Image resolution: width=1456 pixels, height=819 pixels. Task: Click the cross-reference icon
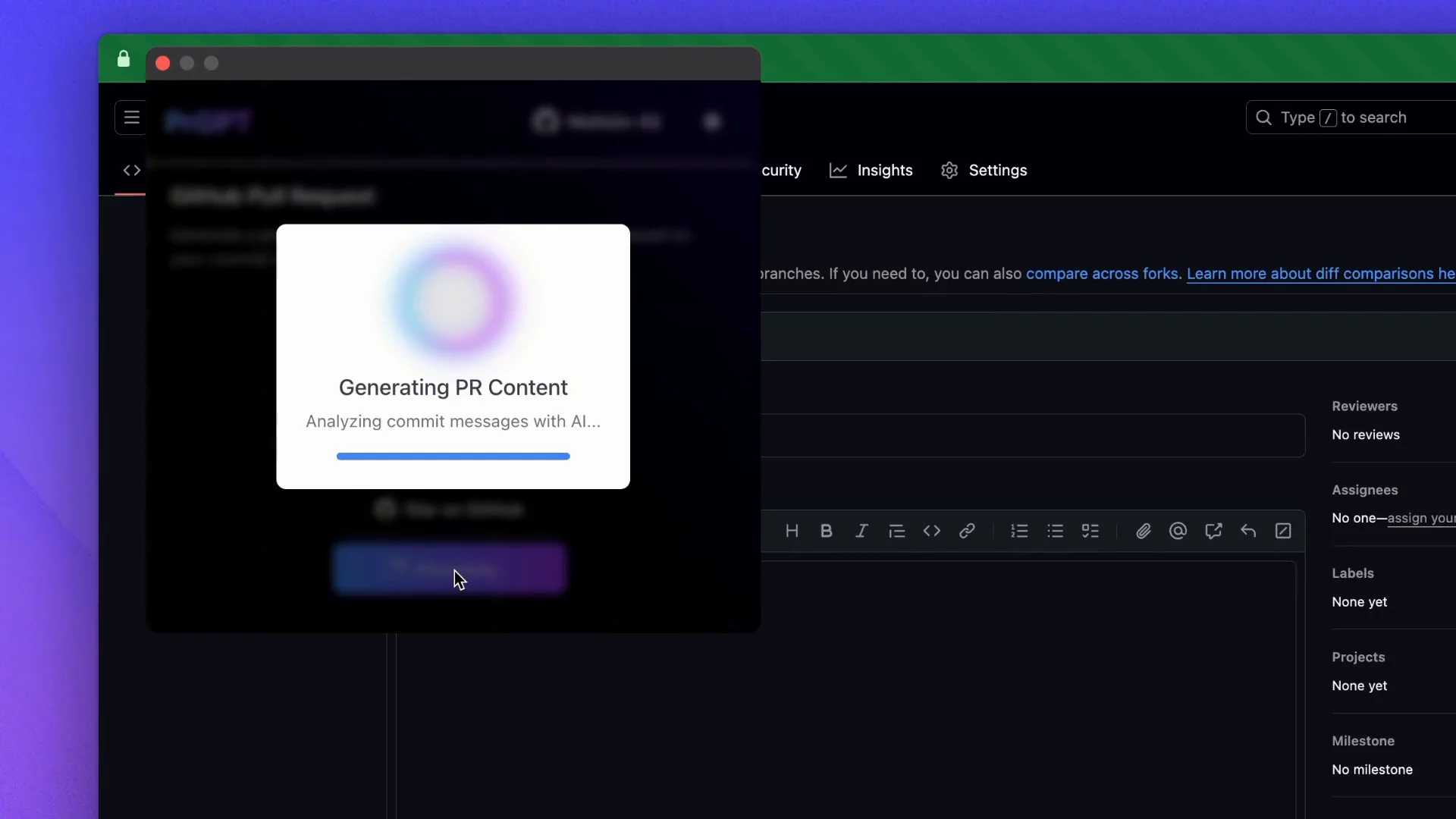point(1213,531)
